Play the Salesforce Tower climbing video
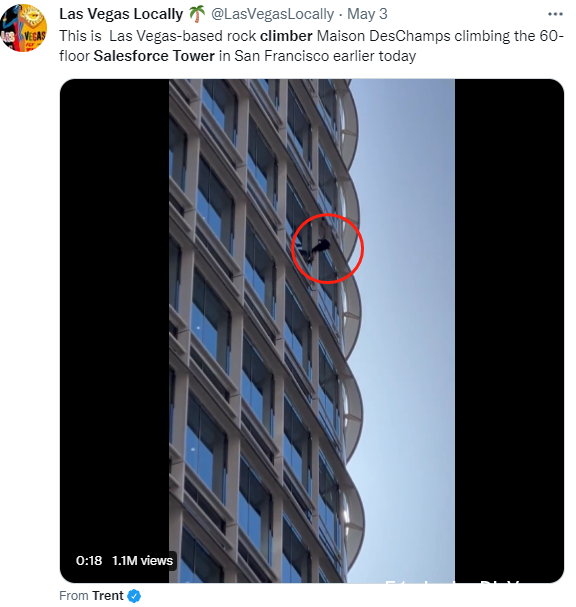The image size is (576, 607). click(x=312, y=331)
